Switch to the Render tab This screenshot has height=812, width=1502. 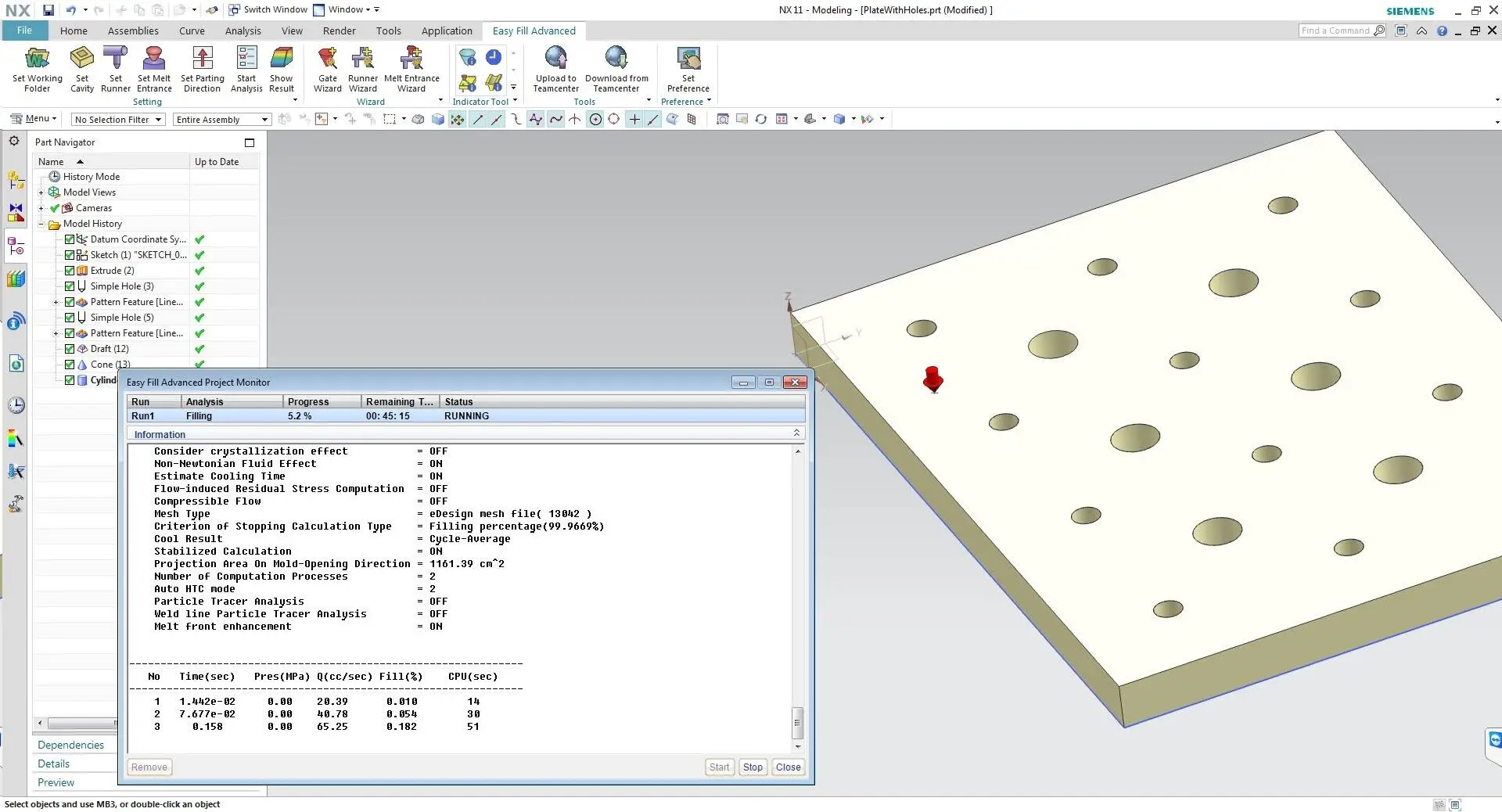[340, 31]
